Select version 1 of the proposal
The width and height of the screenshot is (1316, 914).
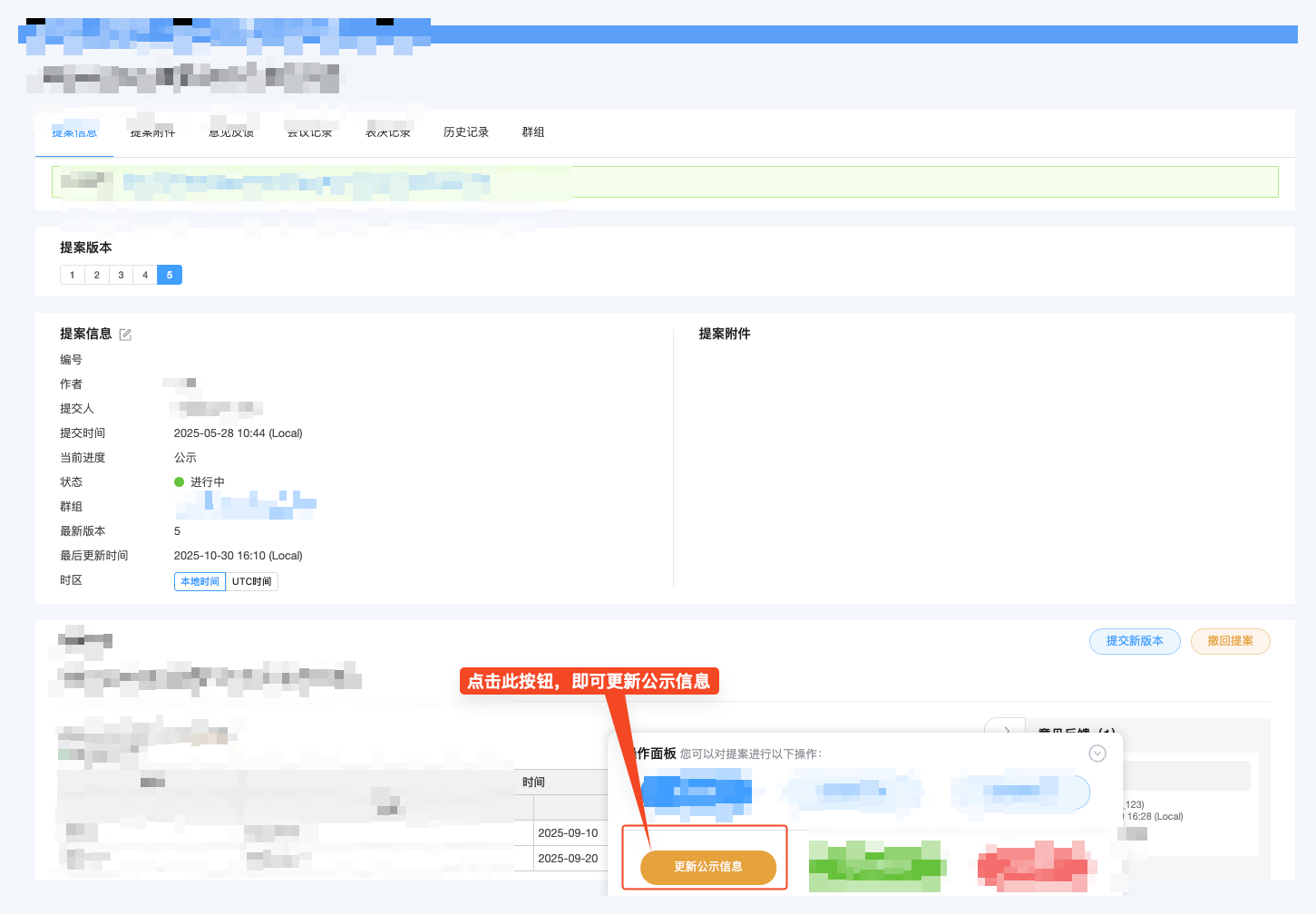72,274
